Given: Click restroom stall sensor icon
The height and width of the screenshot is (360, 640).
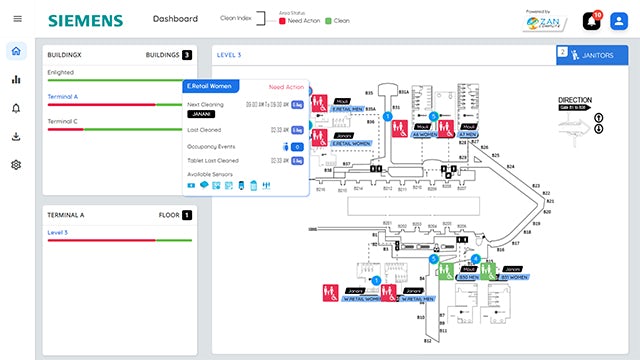Looking at the screenshot, I should pos(266,186).
